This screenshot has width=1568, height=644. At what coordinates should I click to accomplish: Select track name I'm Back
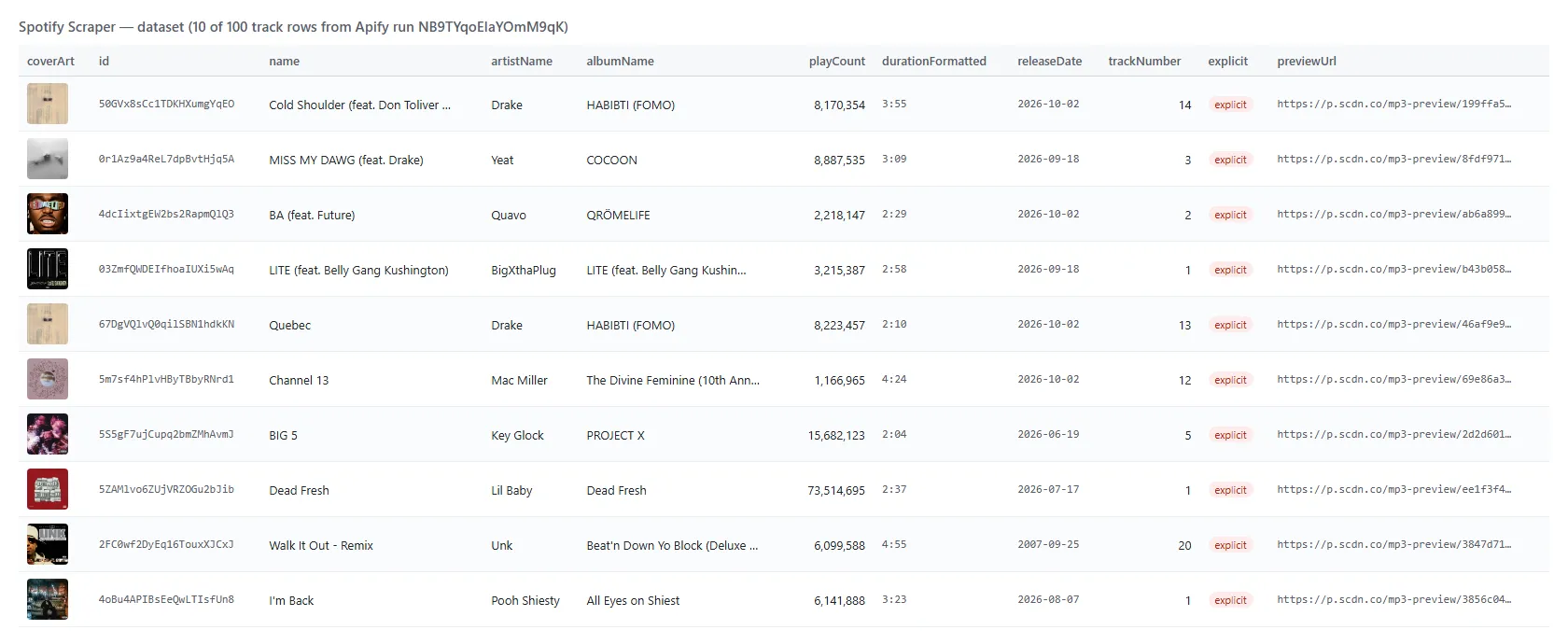(291, 600)
